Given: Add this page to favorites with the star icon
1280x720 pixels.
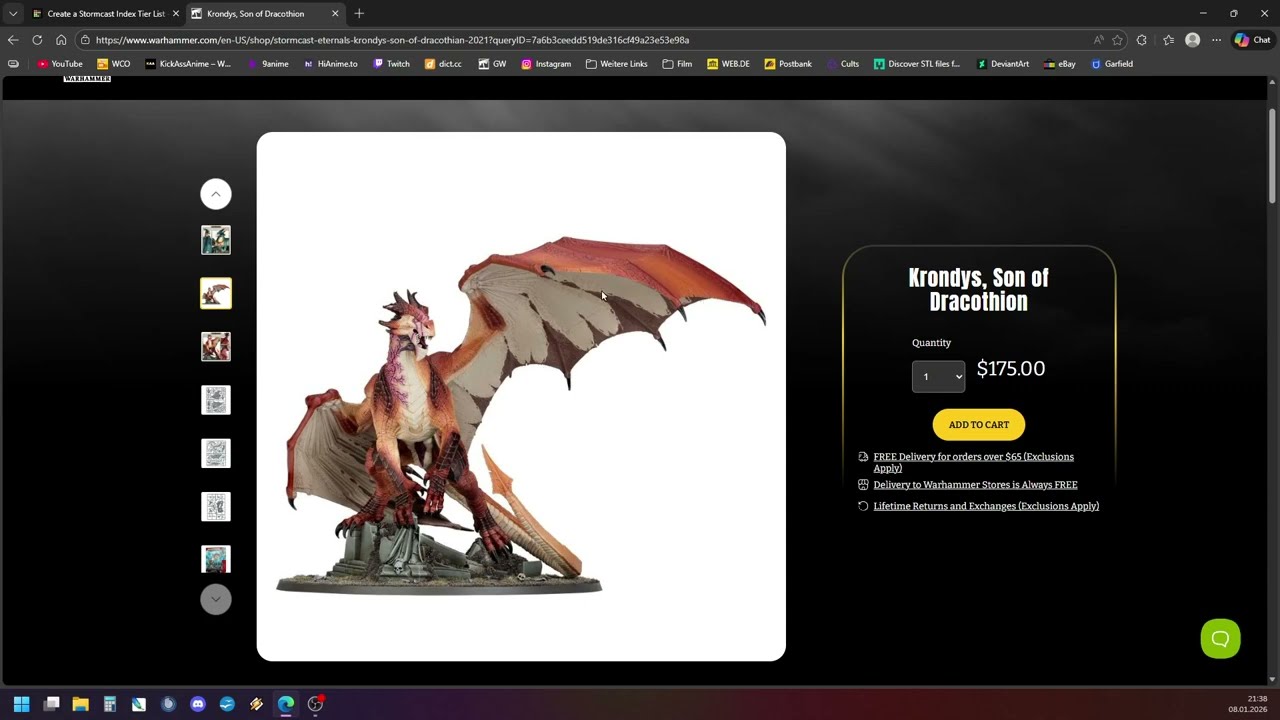Looking at the screenshot, I should pos(1117,40).
